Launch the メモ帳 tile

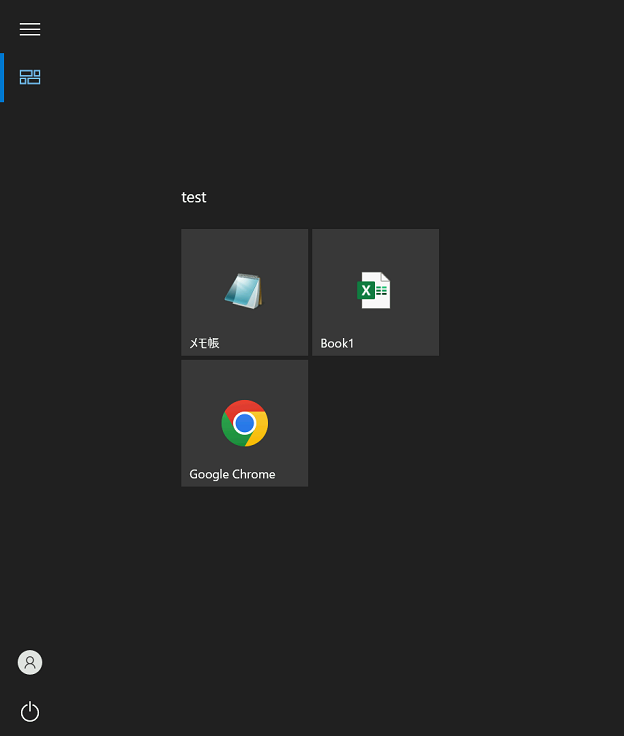pyautogui.click(x=245, y=292)
